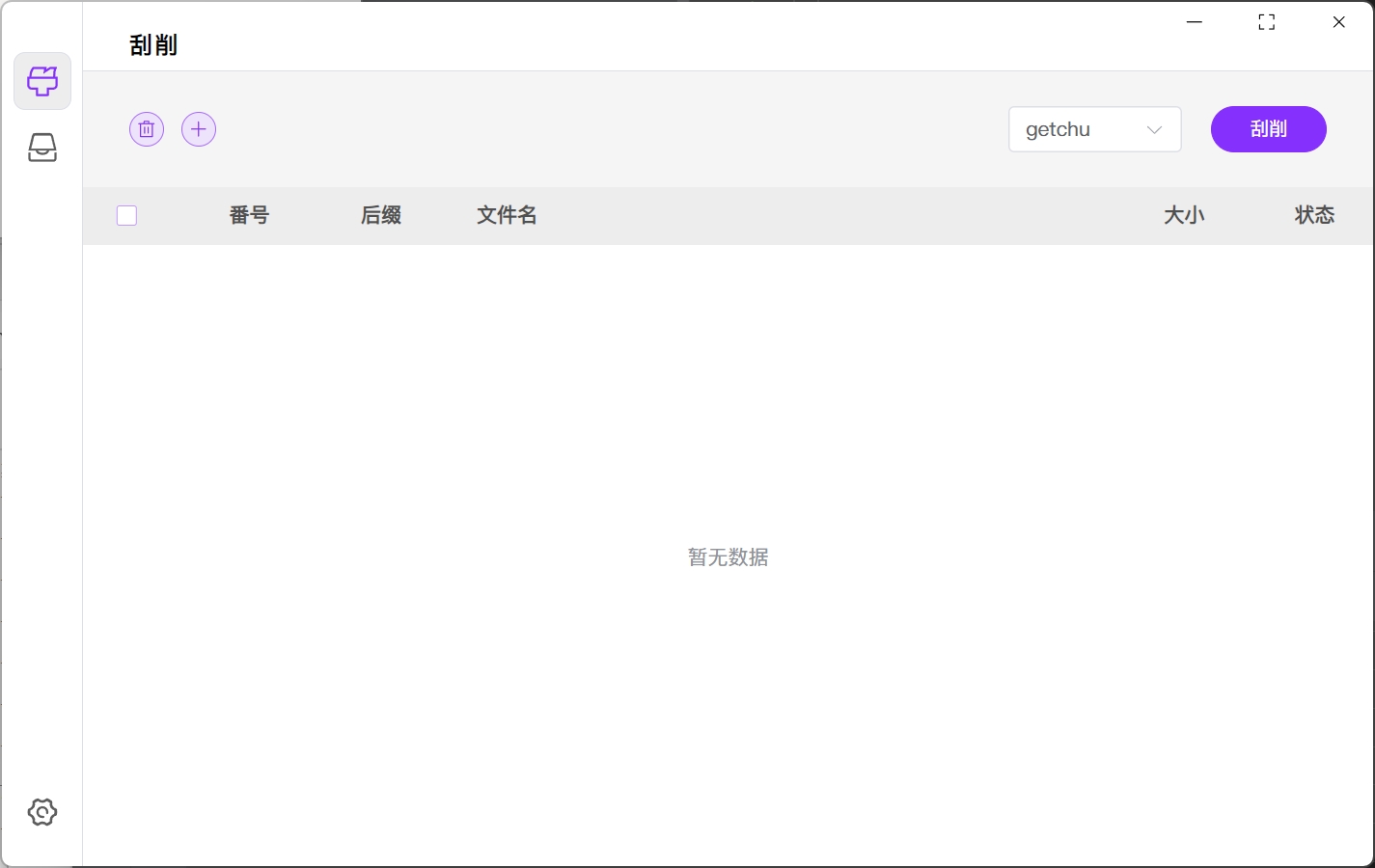The height and width of the screenshot is (868, 1375).
Task: Expand dropdown using the chevron arrow
Action: (x=1154, y=129)
